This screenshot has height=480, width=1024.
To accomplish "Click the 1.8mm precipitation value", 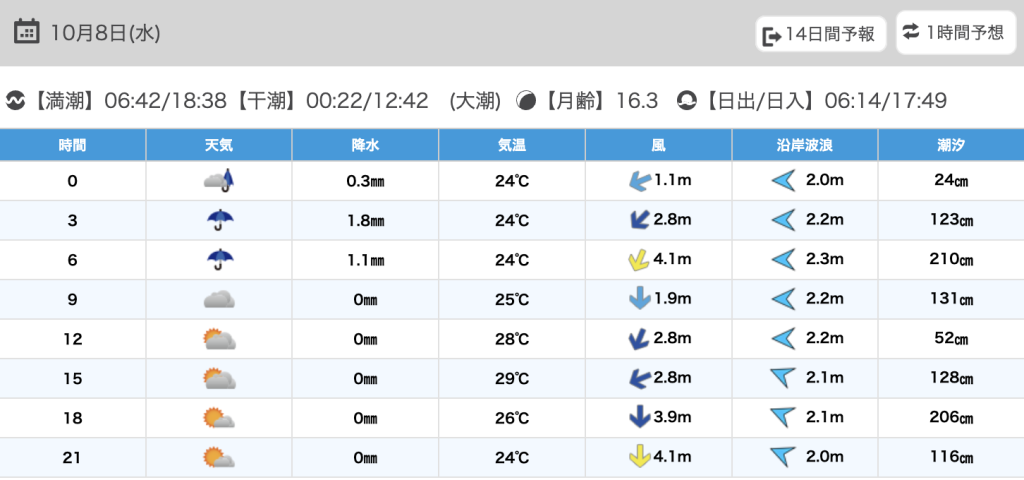I will [x=365, y=220].
